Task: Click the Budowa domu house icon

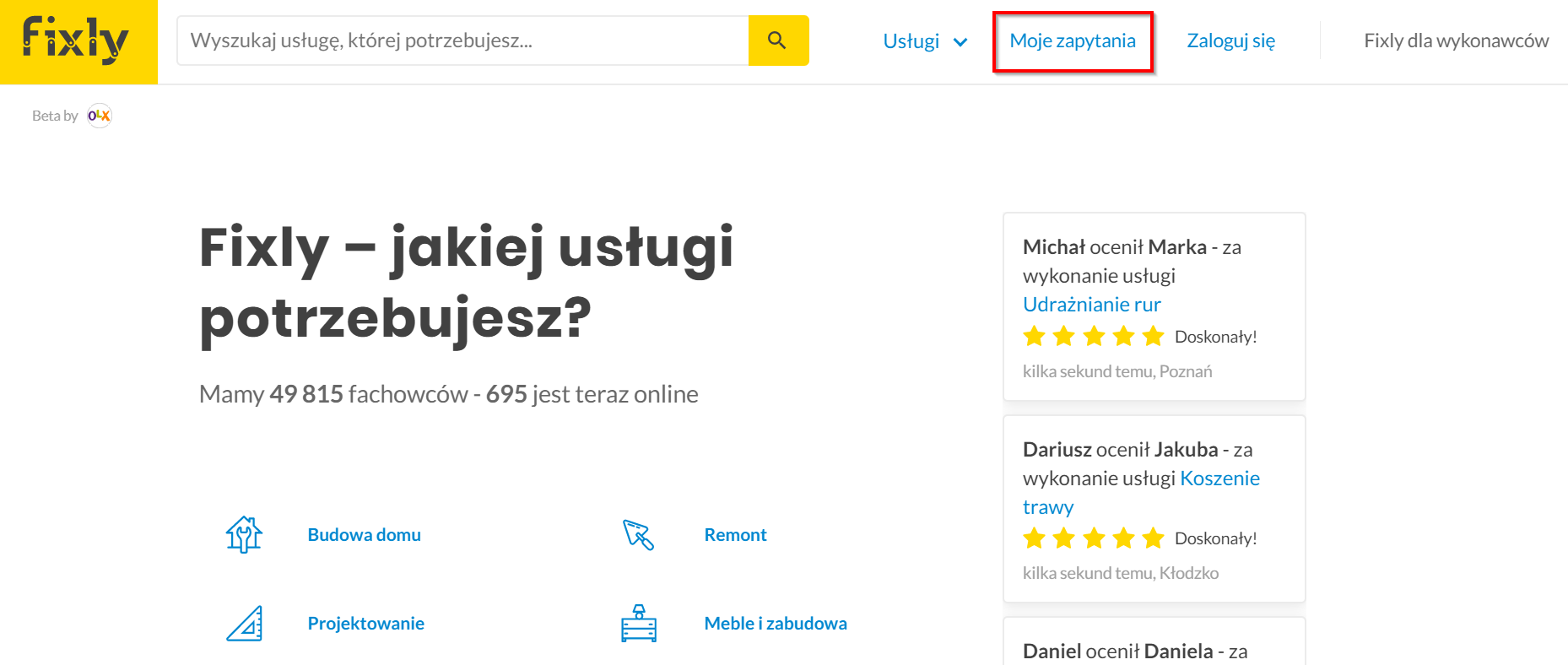Action: 244,534
